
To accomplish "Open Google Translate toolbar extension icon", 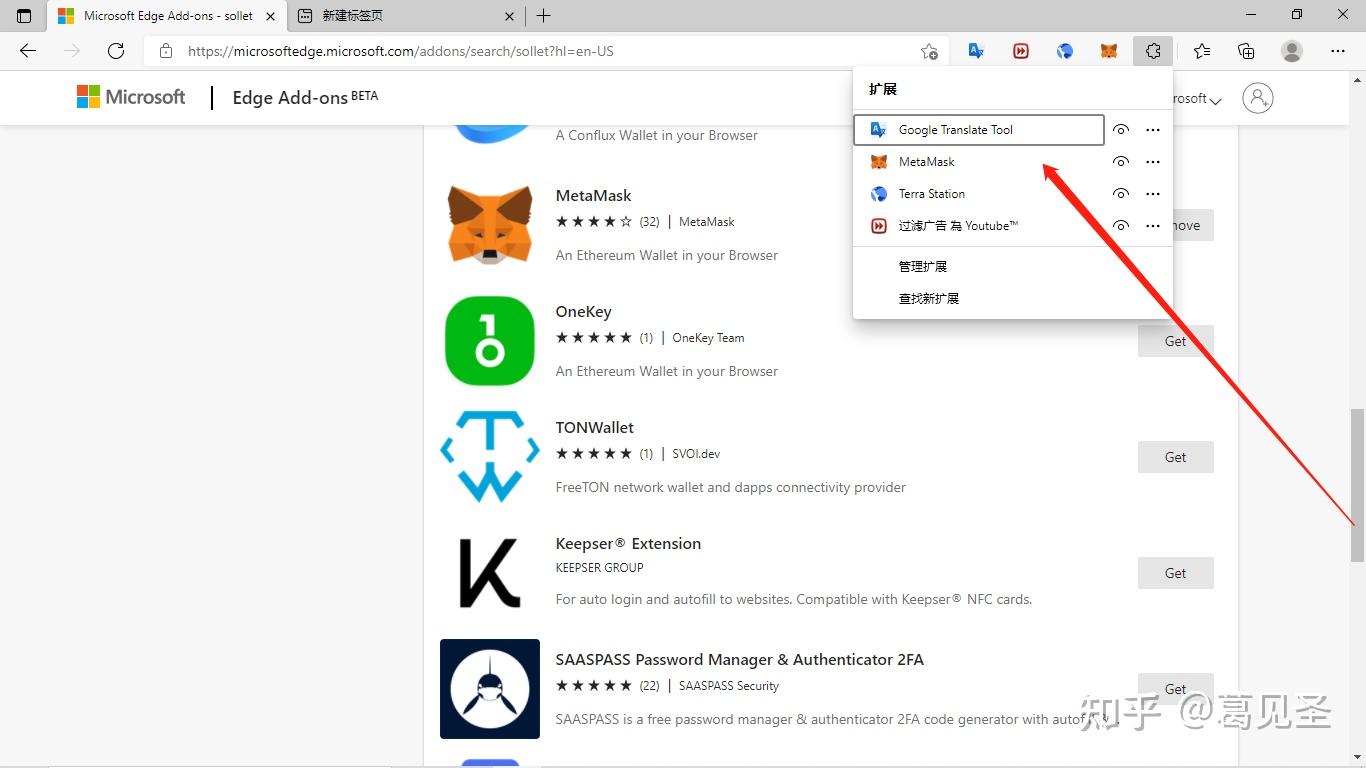I will click(x=976, y=51).
